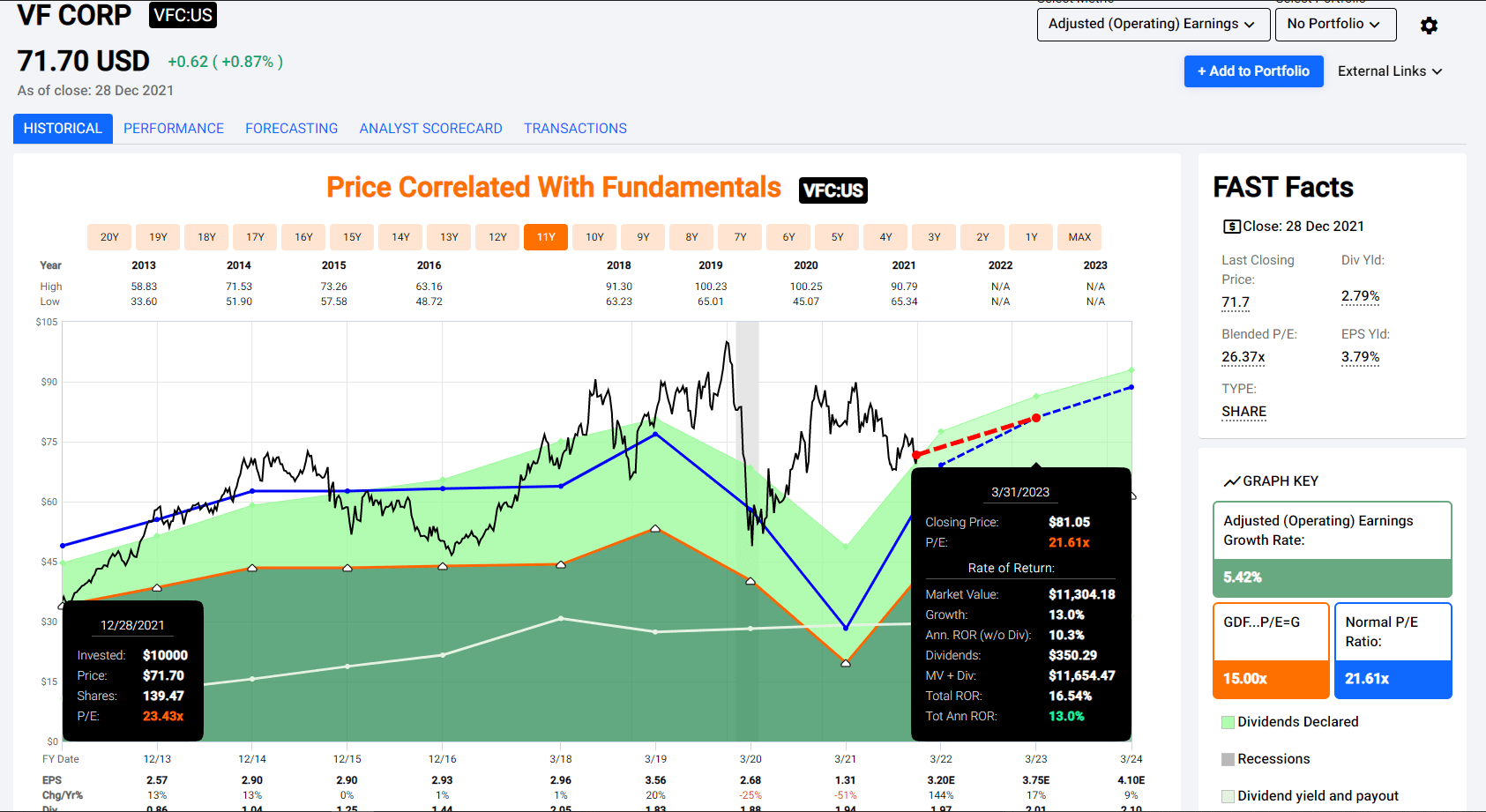Open the settings gear icon
Image resolution: width=1486 pixels, height=812 pixels.
pos(1429,26)
